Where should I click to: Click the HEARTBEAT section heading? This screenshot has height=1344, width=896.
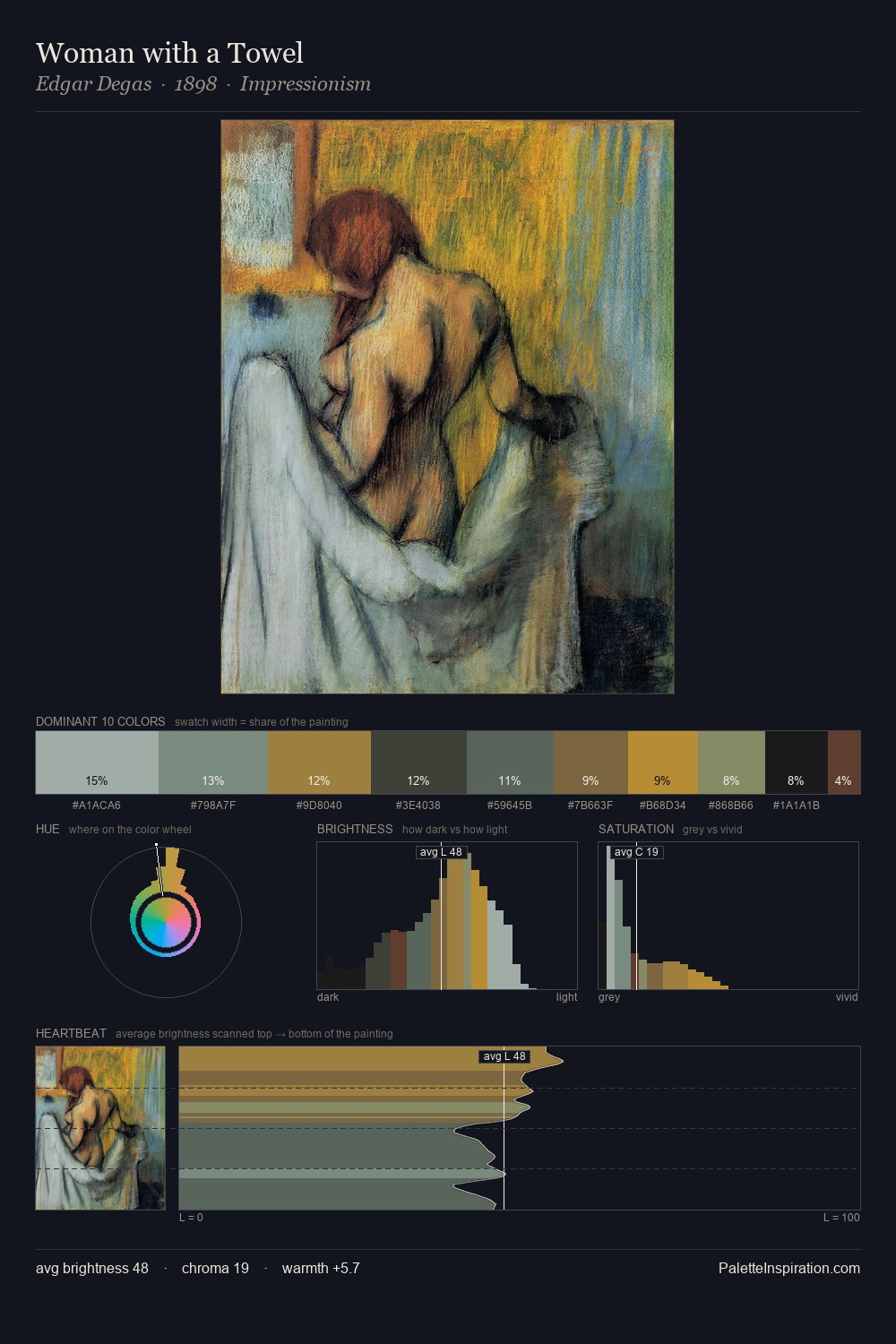point(71,1033)
